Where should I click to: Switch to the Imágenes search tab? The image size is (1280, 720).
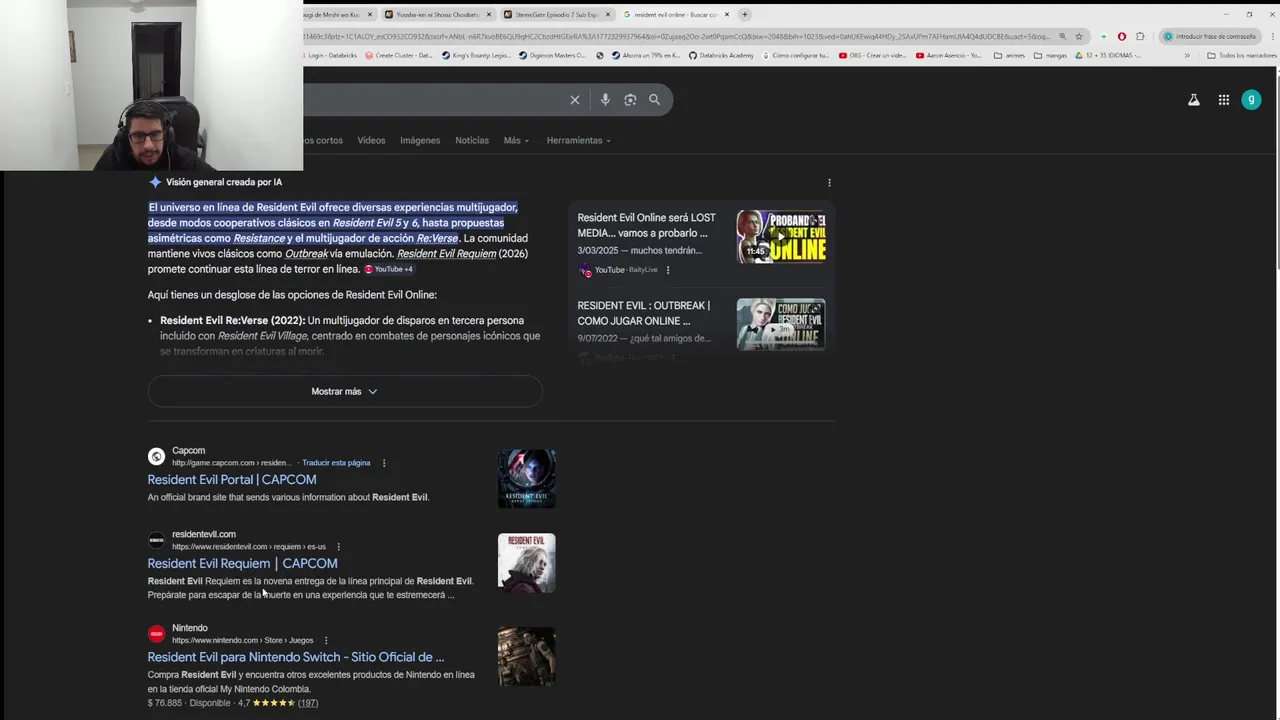click(420, 141)
